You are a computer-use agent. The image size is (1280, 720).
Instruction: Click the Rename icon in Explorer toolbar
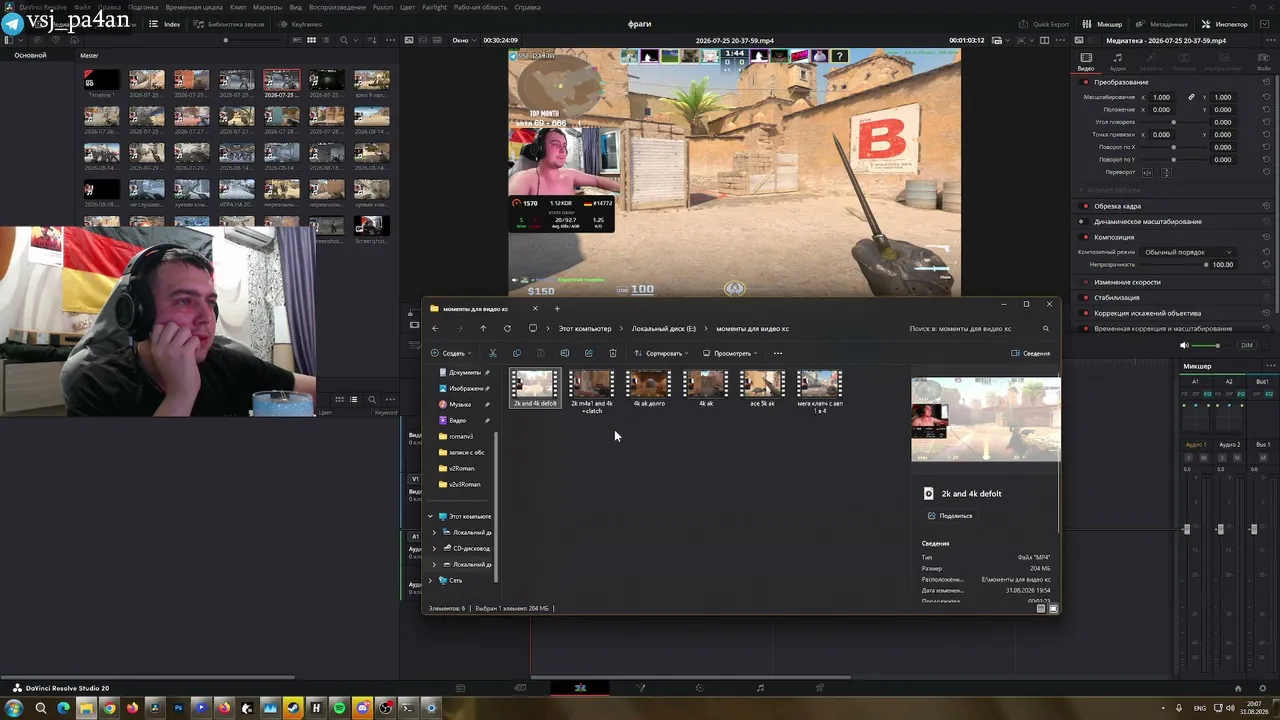[x=564, y=353]
